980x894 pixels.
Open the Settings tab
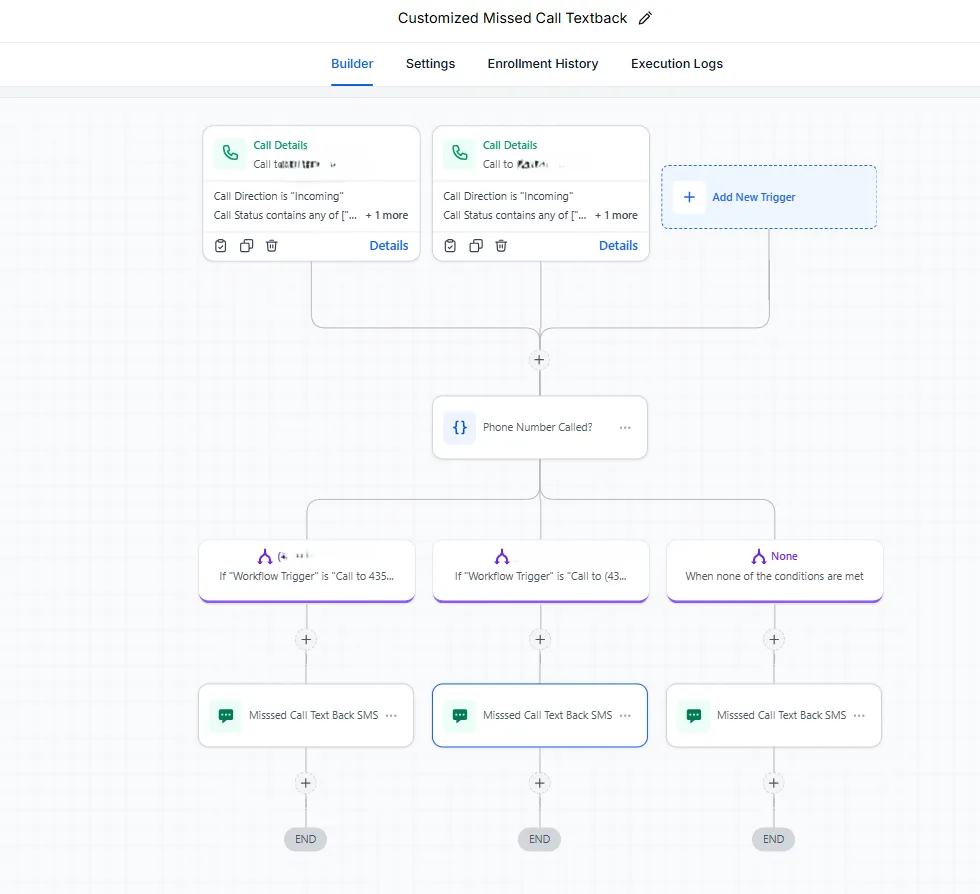tap(430, 64)
